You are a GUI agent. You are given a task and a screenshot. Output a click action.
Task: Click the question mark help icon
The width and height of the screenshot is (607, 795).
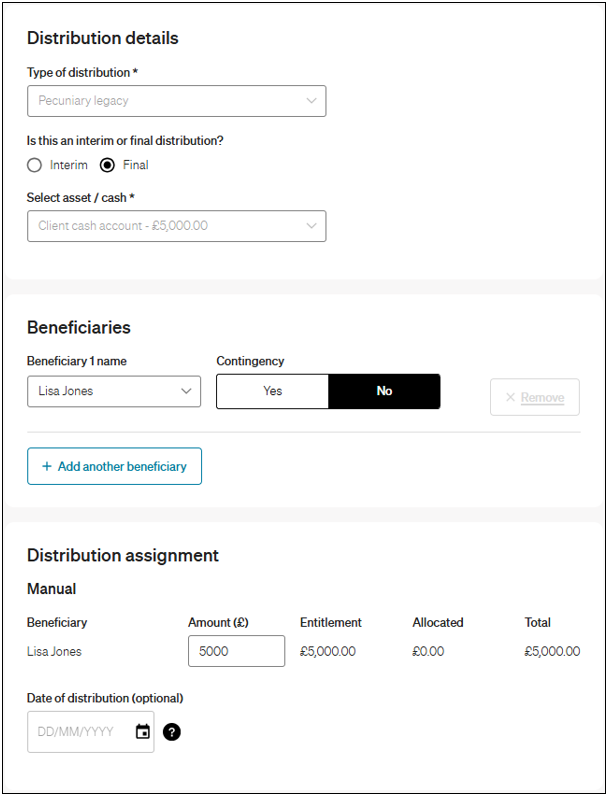coord(172,732)
